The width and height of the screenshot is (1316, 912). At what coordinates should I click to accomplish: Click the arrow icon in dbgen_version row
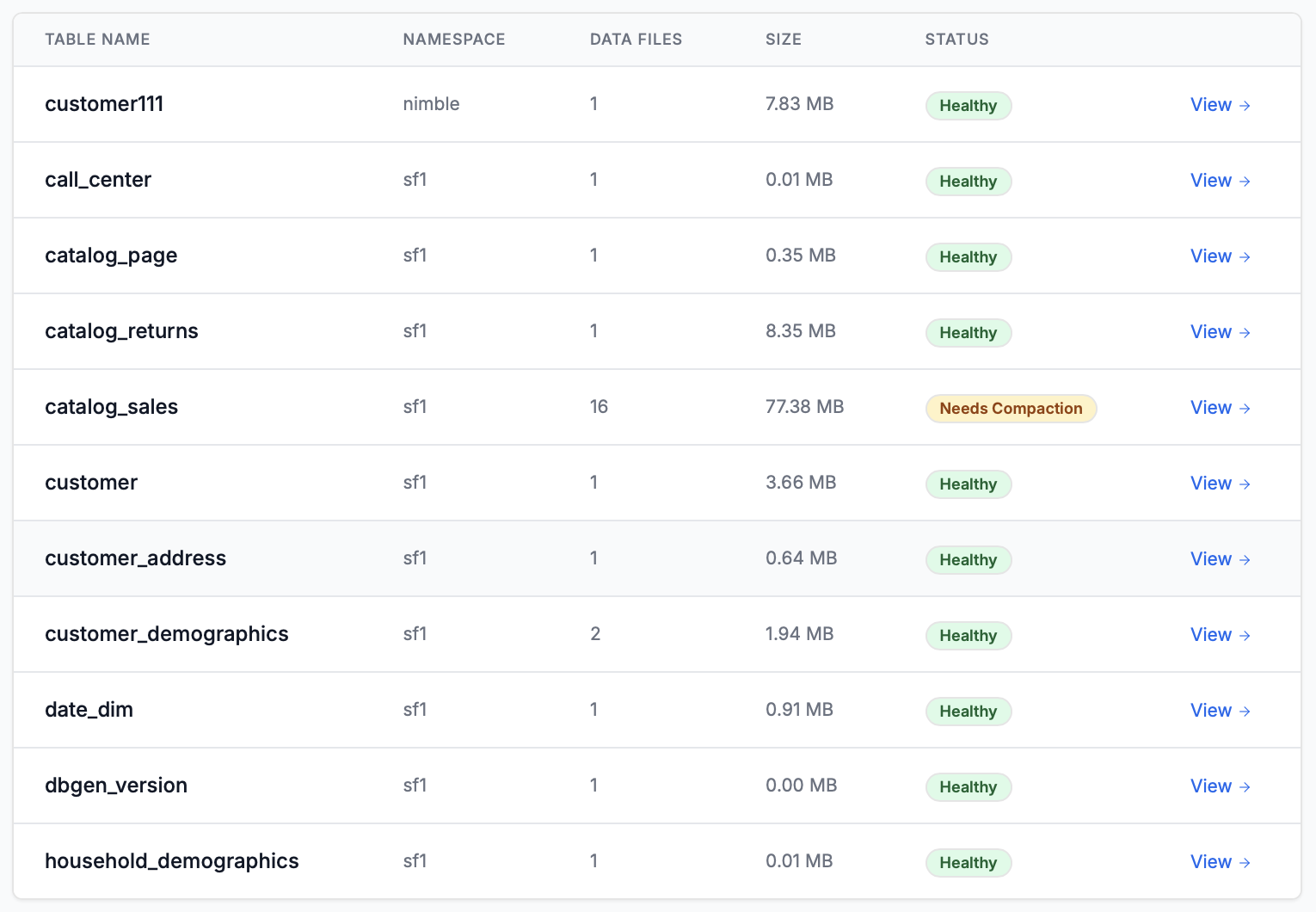(1245, 787)
